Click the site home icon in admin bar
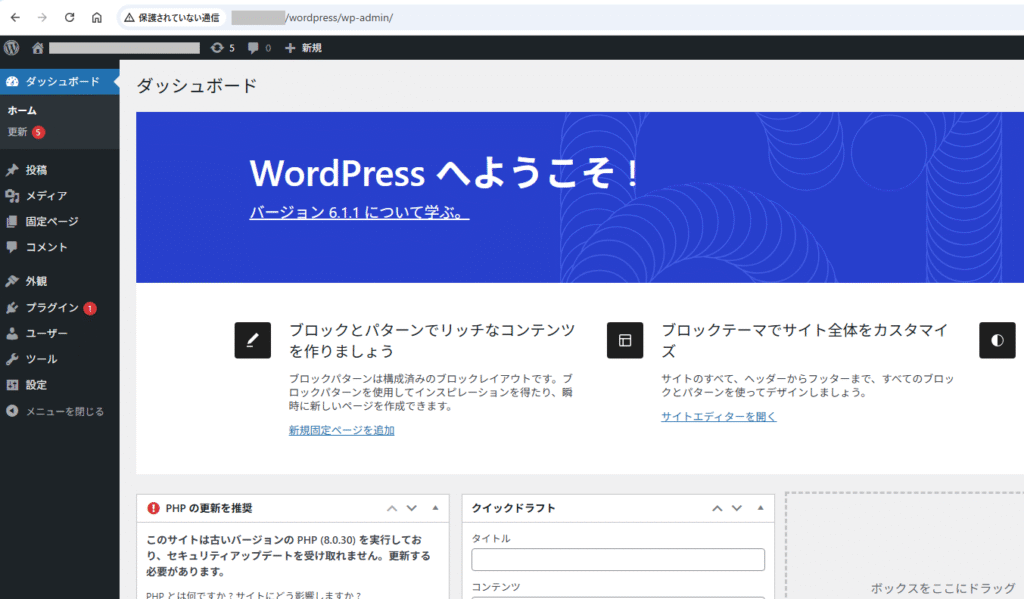 (38, 48)
